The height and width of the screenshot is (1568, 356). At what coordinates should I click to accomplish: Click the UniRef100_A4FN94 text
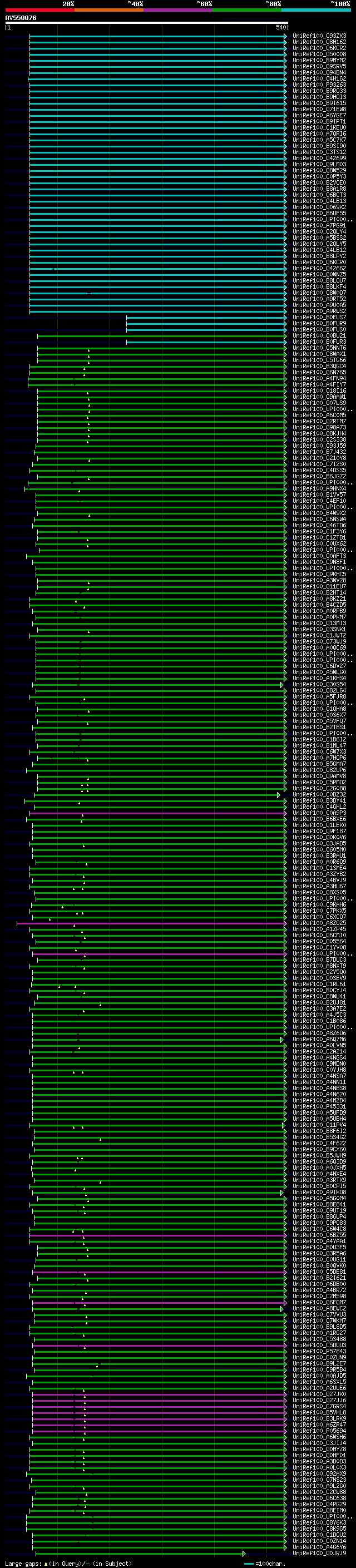coord(319,379)
